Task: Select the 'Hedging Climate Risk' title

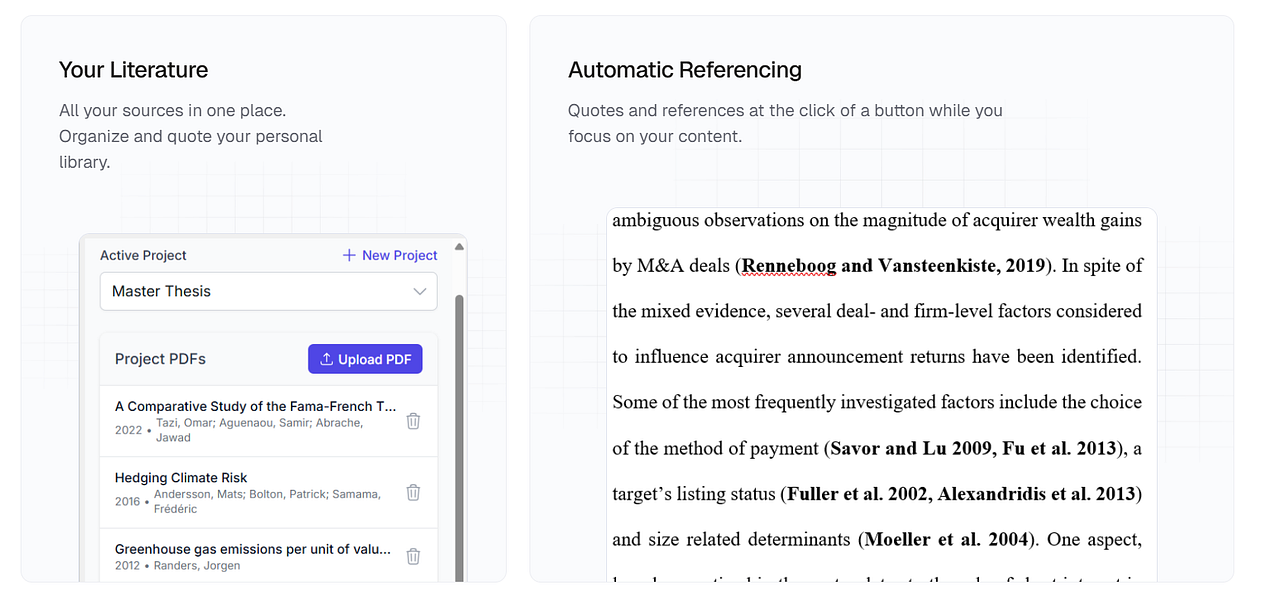Action: point(181,478)
